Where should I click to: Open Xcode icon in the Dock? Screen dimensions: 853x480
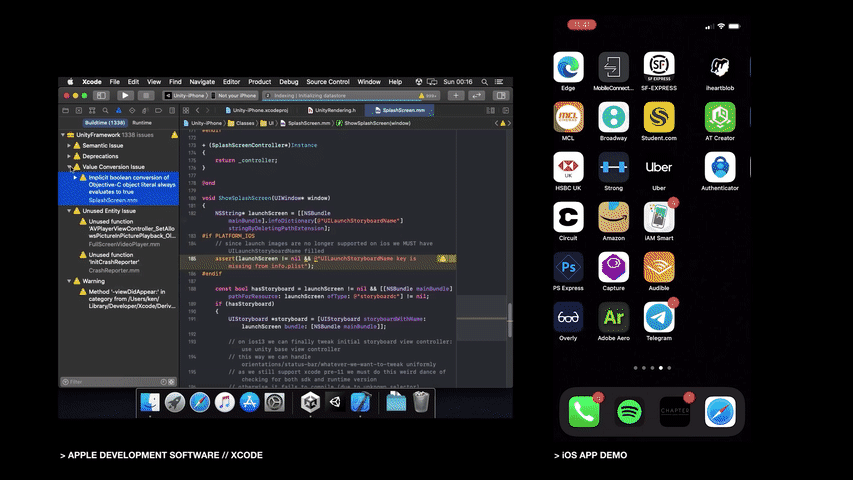point(361,402)
